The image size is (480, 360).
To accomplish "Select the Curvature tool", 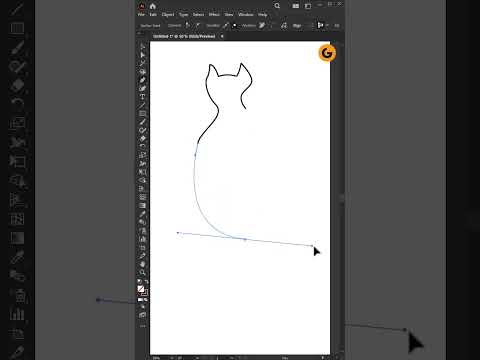I will click(143, 88).
